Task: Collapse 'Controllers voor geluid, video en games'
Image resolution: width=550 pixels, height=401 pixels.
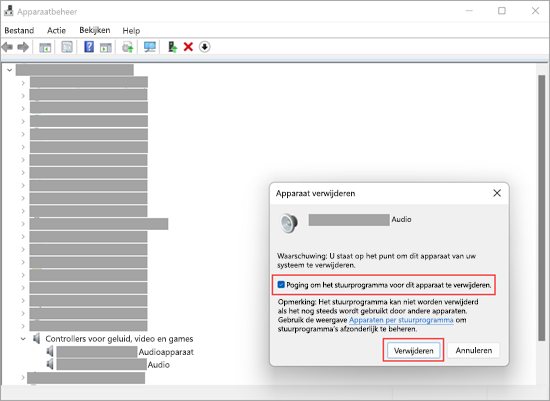Action: pyautogui.click(x=23, y=339)
